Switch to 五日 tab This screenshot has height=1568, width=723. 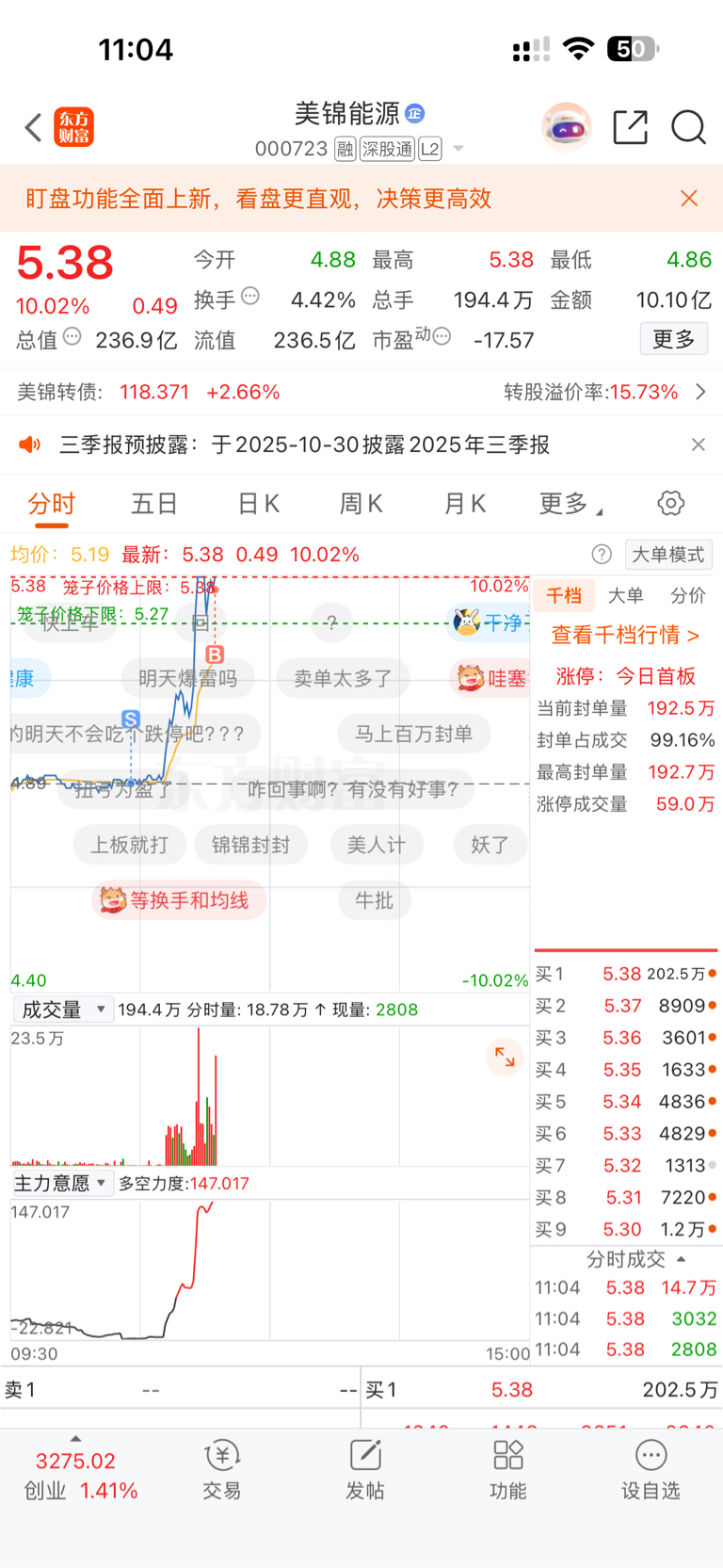(x=154, y=504)
